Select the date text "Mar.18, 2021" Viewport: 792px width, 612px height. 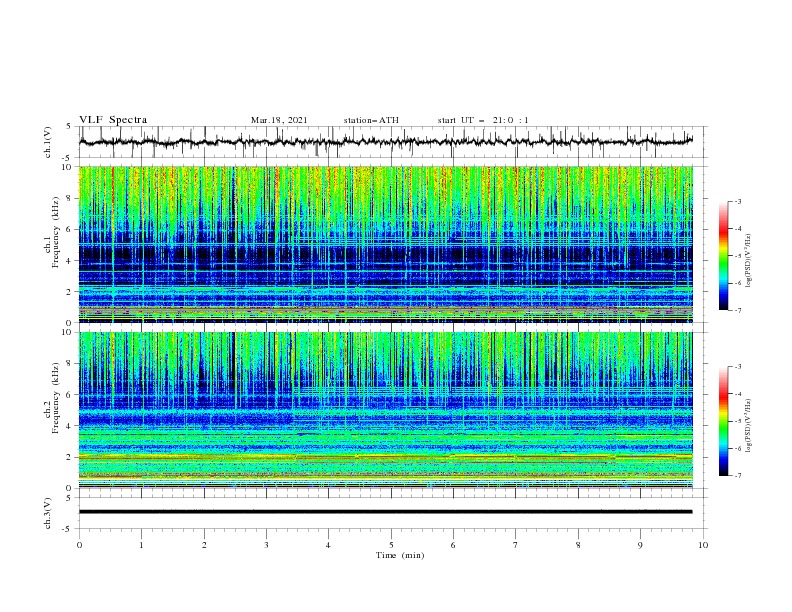coord(279,120)
